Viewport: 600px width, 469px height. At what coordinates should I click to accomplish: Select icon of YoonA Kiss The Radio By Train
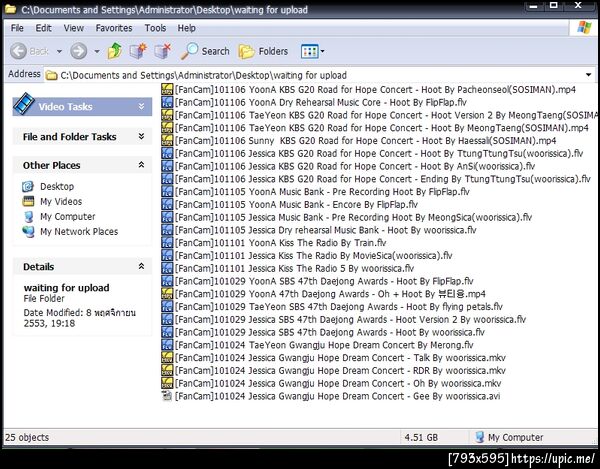167,243
